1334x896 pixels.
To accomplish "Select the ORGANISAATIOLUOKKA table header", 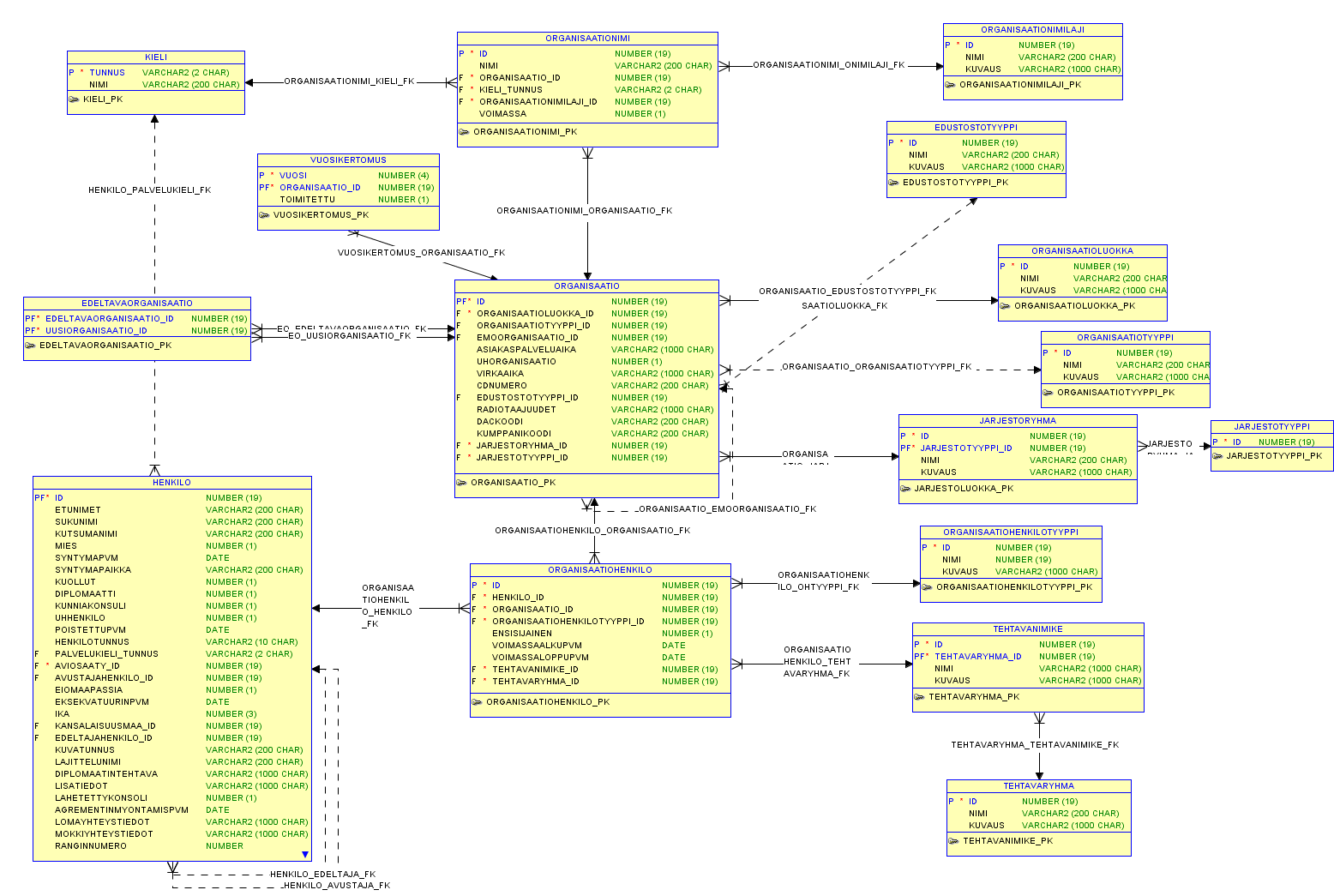I will click(1082, 251).
